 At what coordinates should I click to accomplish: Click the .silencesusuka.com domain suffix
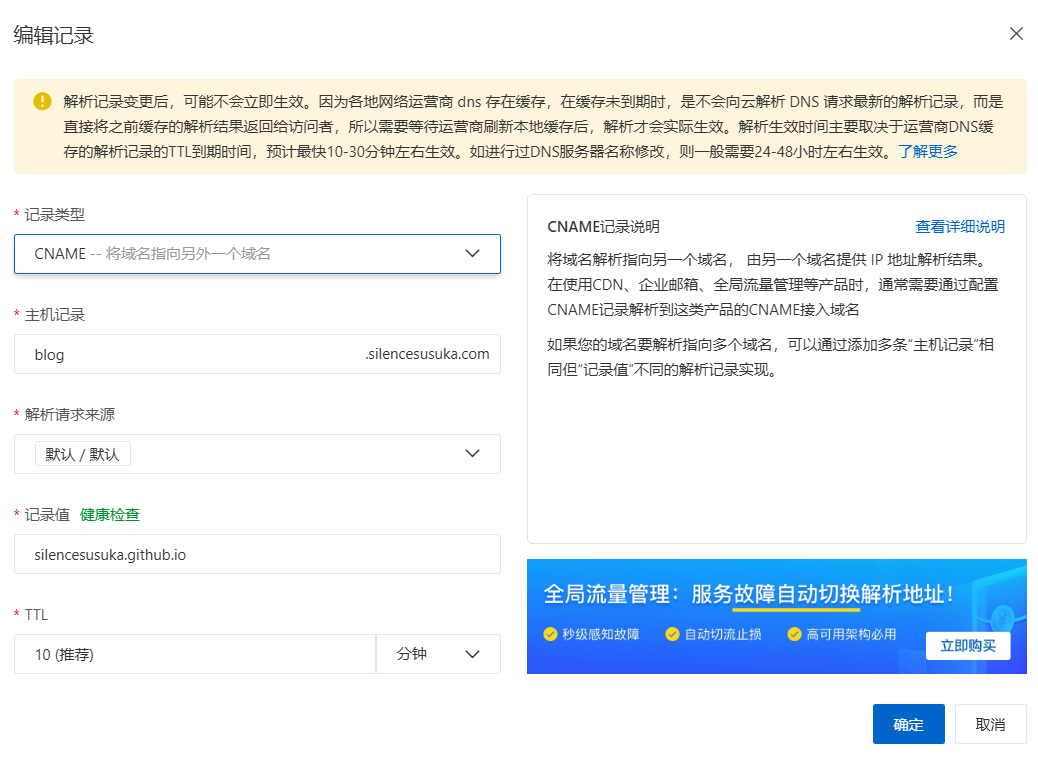click(427, 354)
